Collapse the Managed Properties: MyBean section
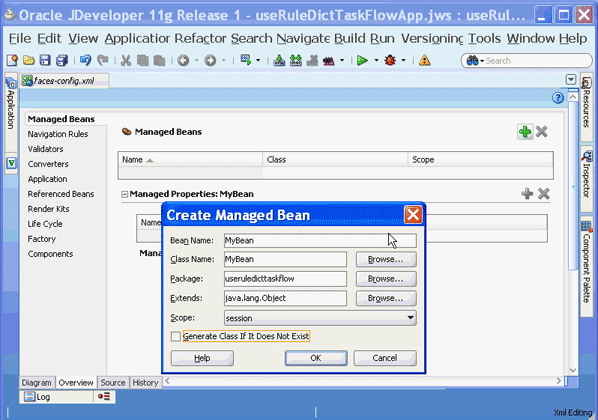This screenshot has height=420, width=598. [x=124, y=194]
